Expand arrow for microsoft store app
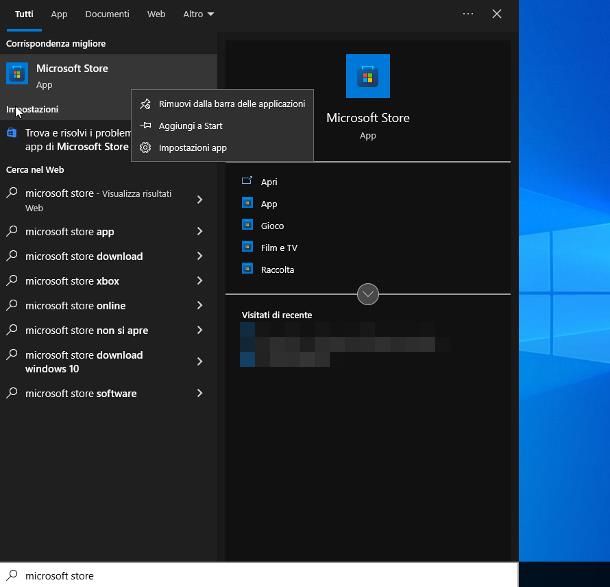610x587 pixels. tap(200, 231)
